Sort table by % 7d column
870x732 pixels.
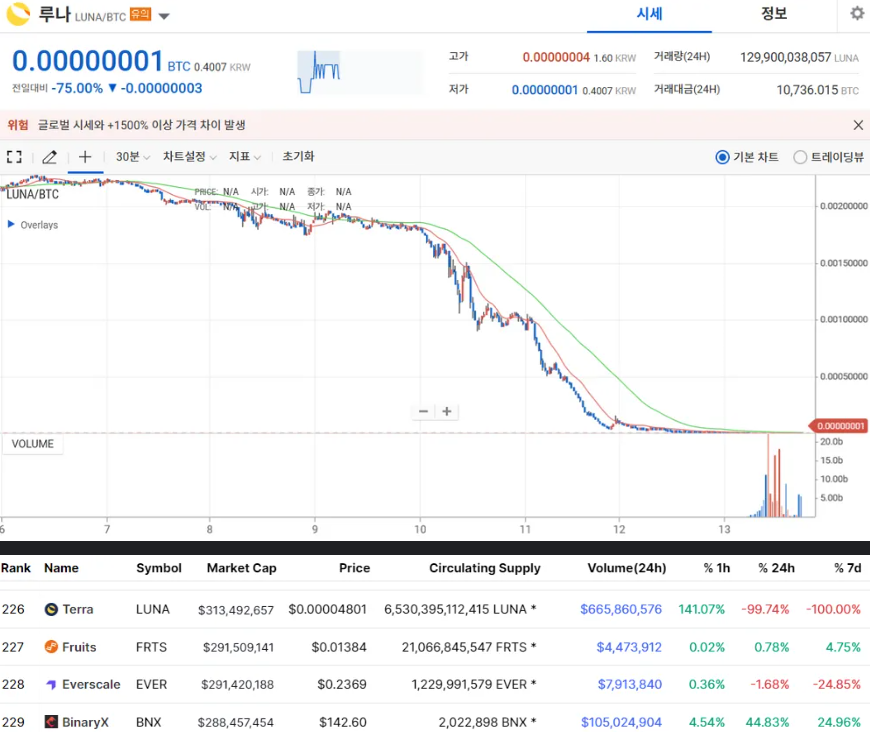847,568
